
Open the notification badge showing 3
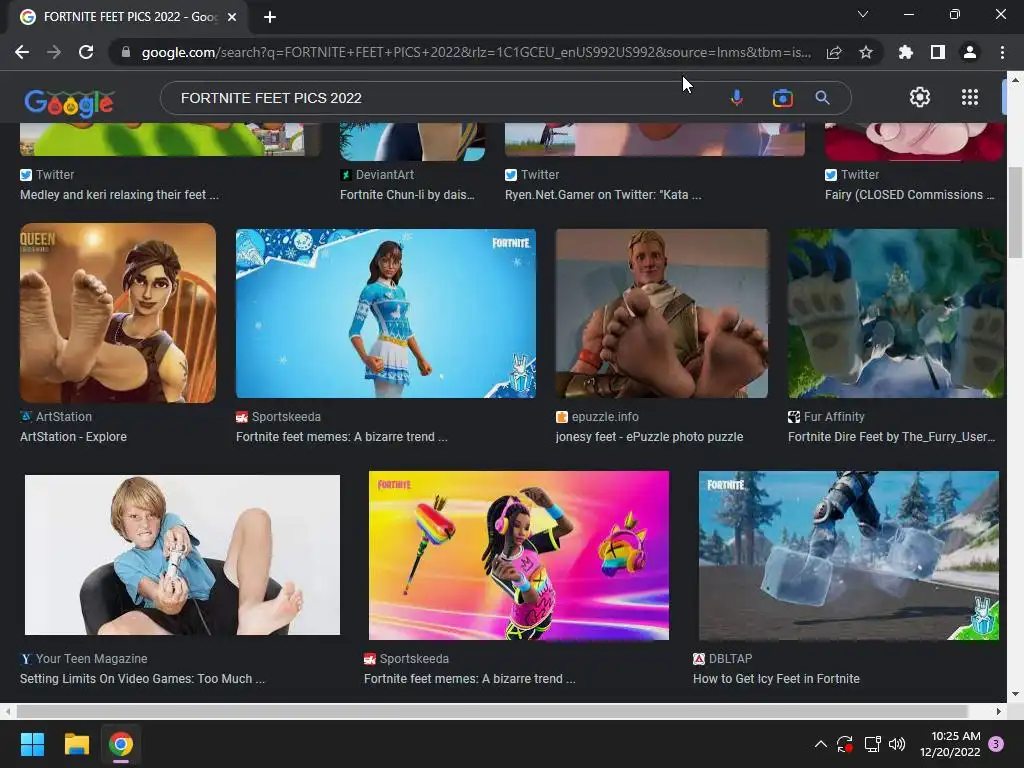tap(996, 744)
